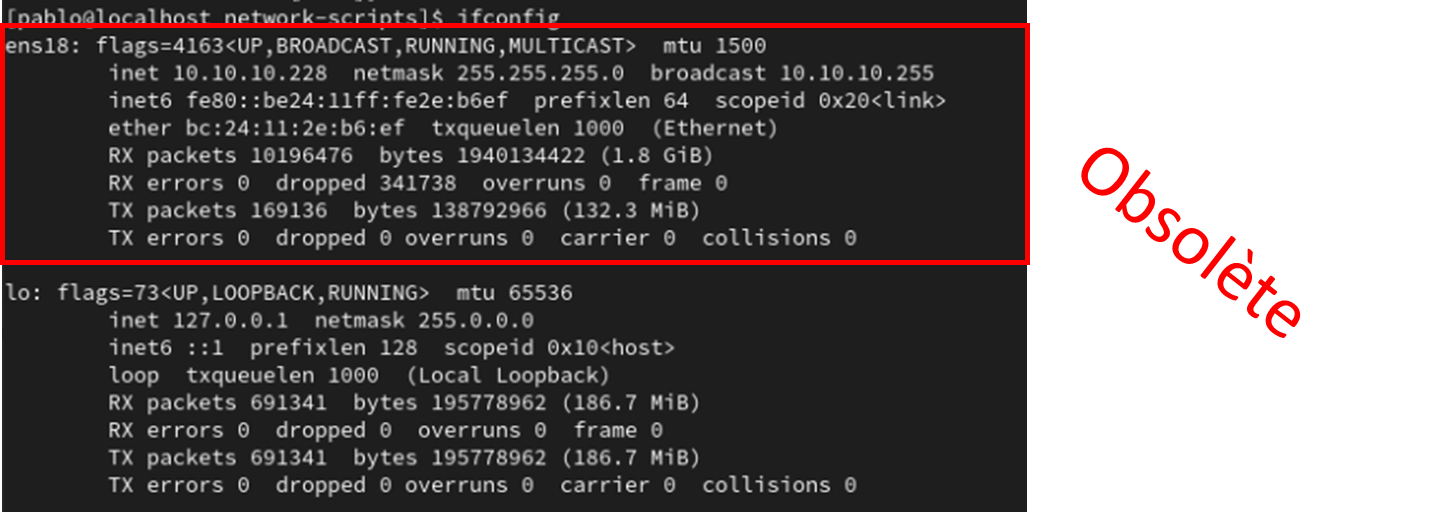The width and height of the screenshot is (1450, 512).
Task: Click the scopeid 0x10<host> text
Action: tap(560, 348)
